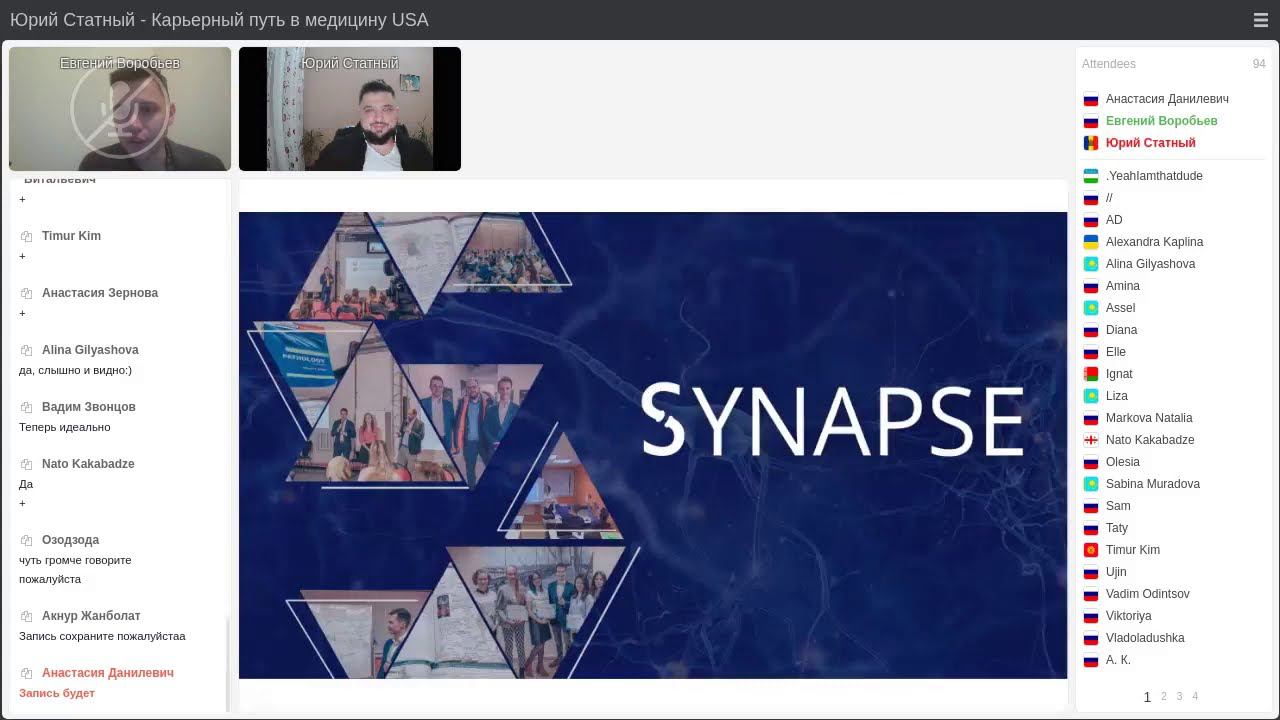Select attendee Diana
Screen dimensions: 1280x720
point(1121,330)
